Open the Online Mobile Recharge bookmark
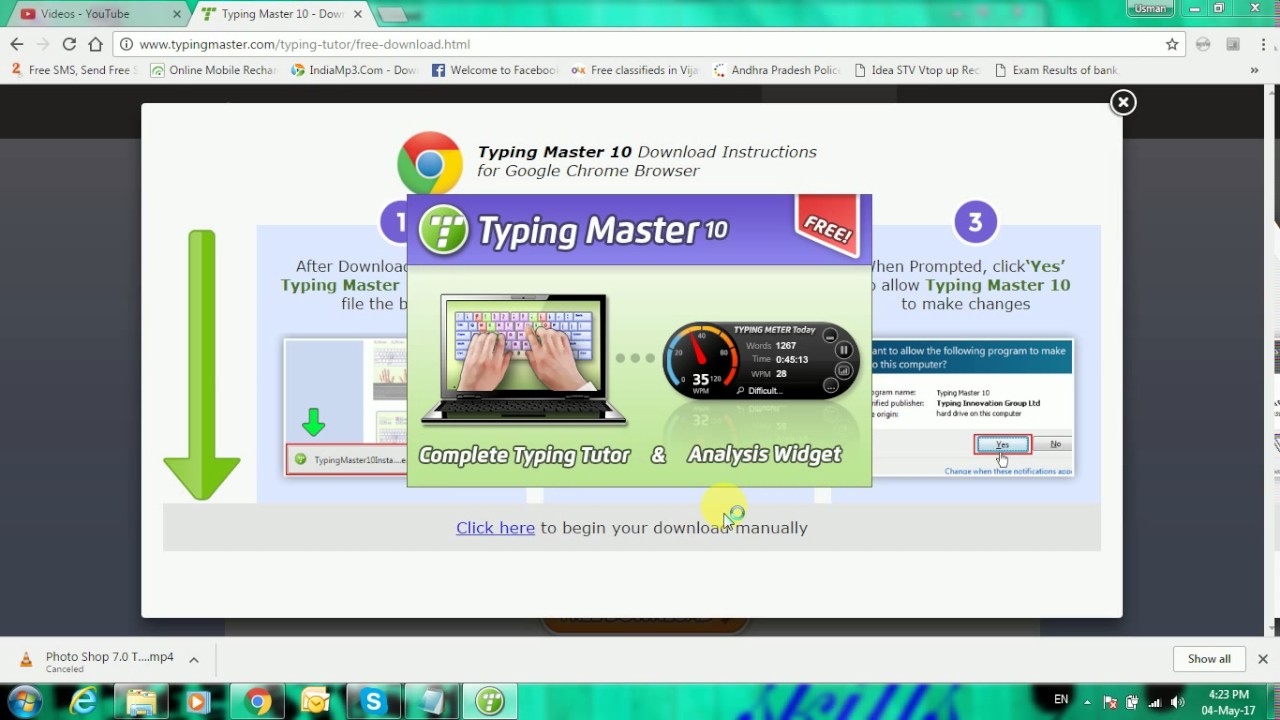This screenshot has width=1280, height=720. point(213,70)
